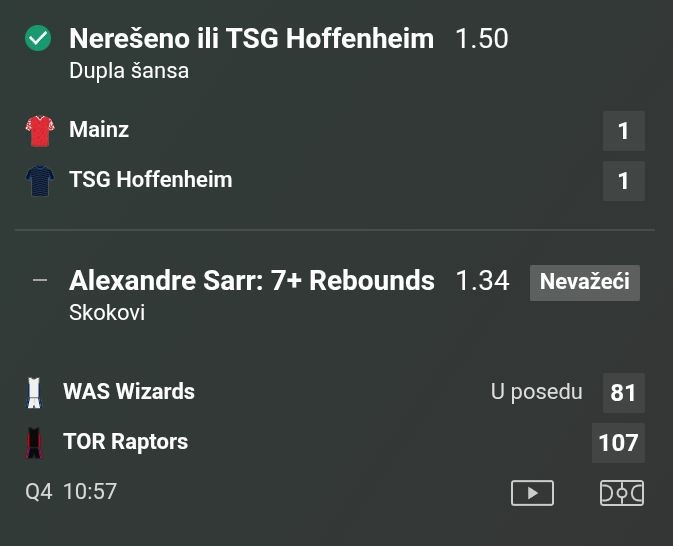Click the Raptors score 107
This screenshot has width=673, height=546.
coord(618,443)
